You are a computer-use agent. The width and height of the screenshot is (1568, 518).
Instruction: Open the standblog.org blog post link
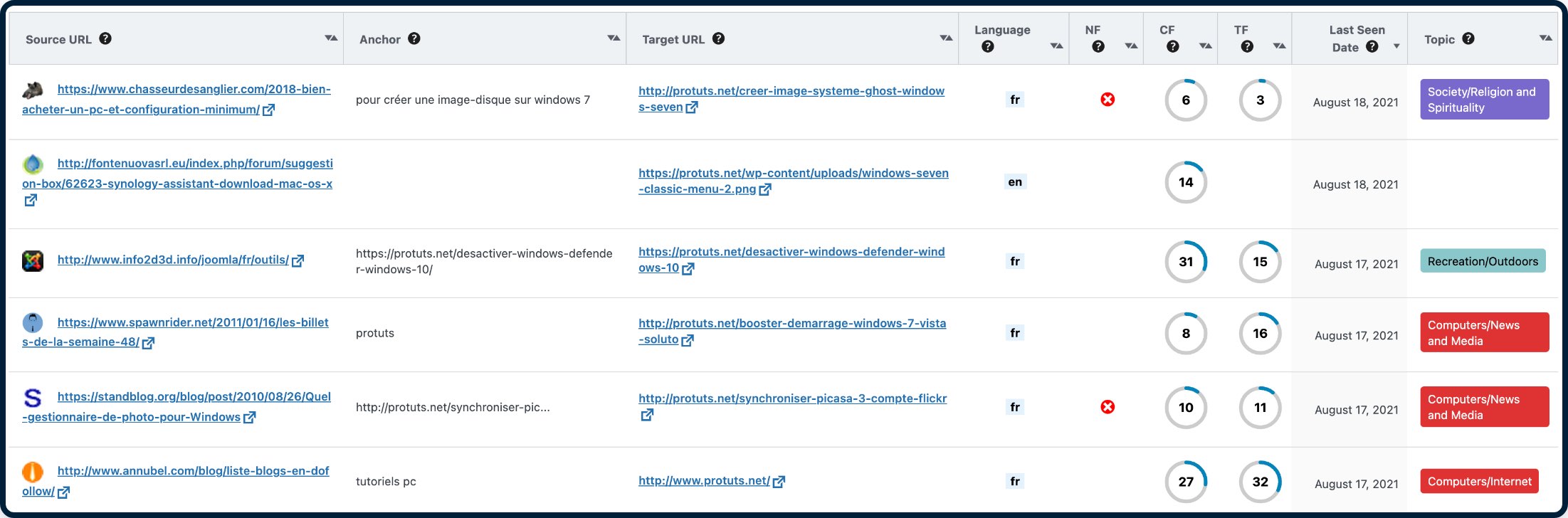click(x=177, y=407)
